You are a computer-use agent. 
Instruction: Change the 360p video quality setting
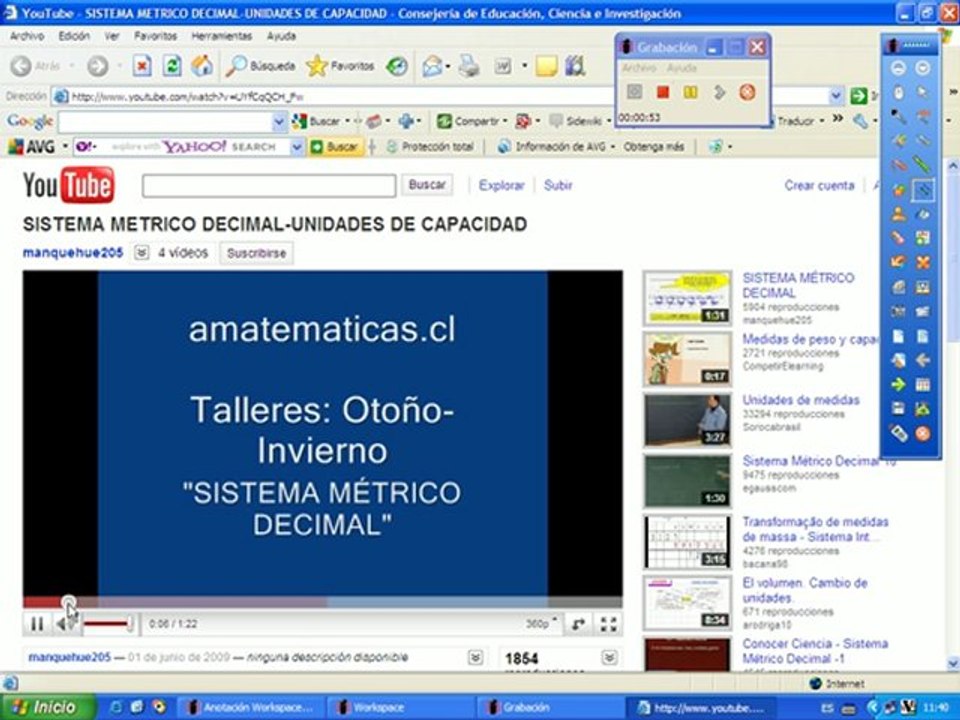point(541,623)
